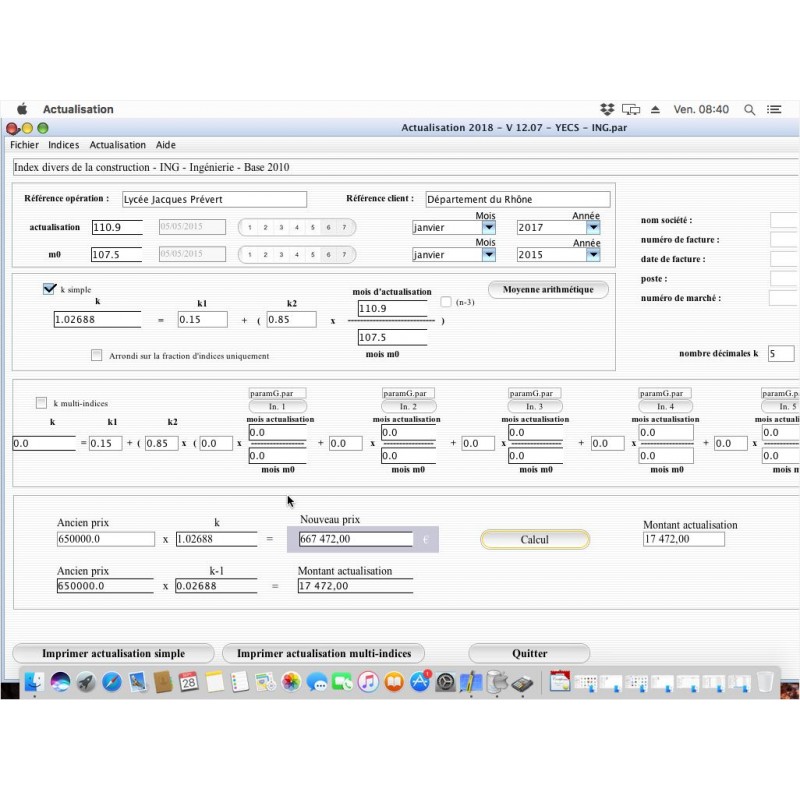Viewport: 800px width, 800px height.
Task: Click the eject icon in menu bar
Action: 656,109
